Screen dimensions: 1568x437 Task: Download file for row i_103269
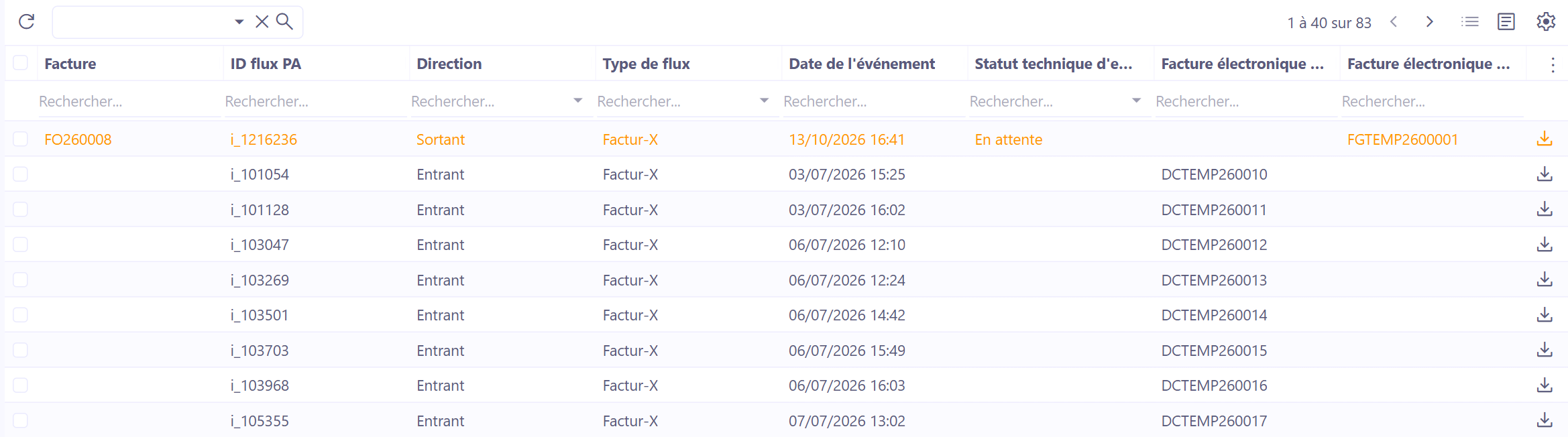coord(1545,279)
